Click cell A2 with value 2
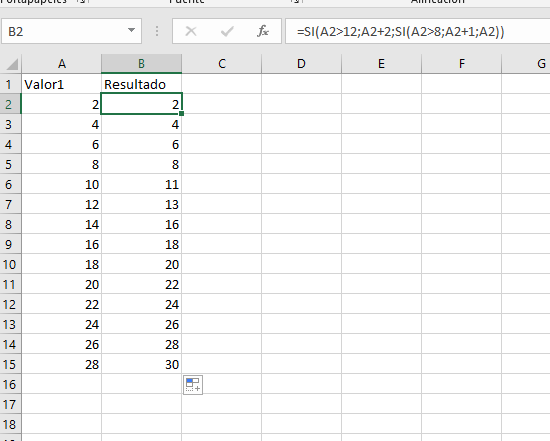Viewport: 550px width, 441px height. pyautogui.click(x=62, y=104)
